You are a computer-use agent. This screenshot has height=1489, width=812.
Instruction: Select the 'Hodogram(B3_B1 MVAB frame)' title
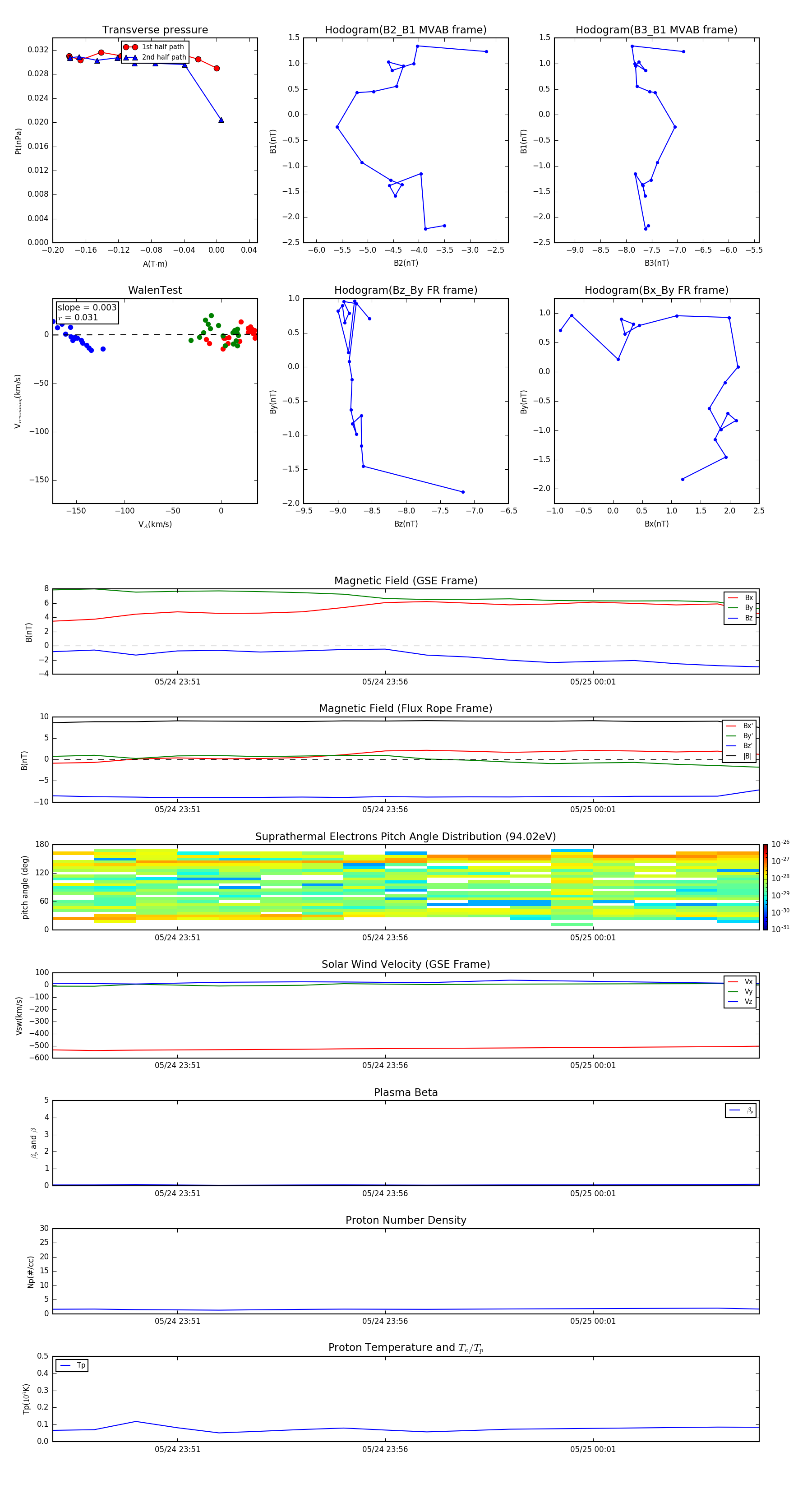[656, 29]
